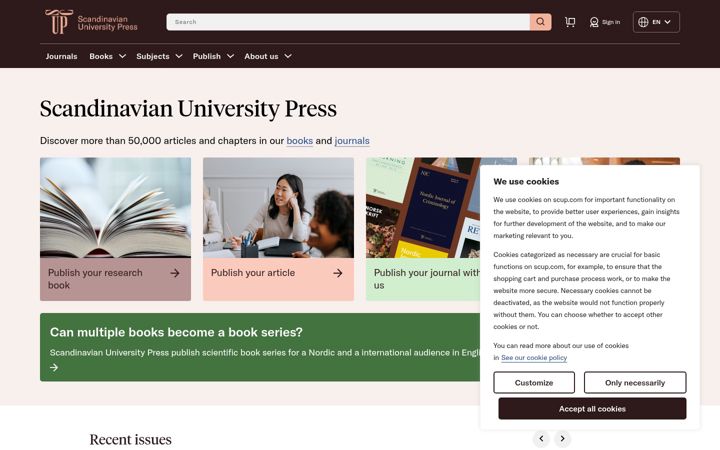Image resolution: width=720 pixels, height=450 pixels.
Task: Click Accept all cookies button
Action: click(592, 409)
